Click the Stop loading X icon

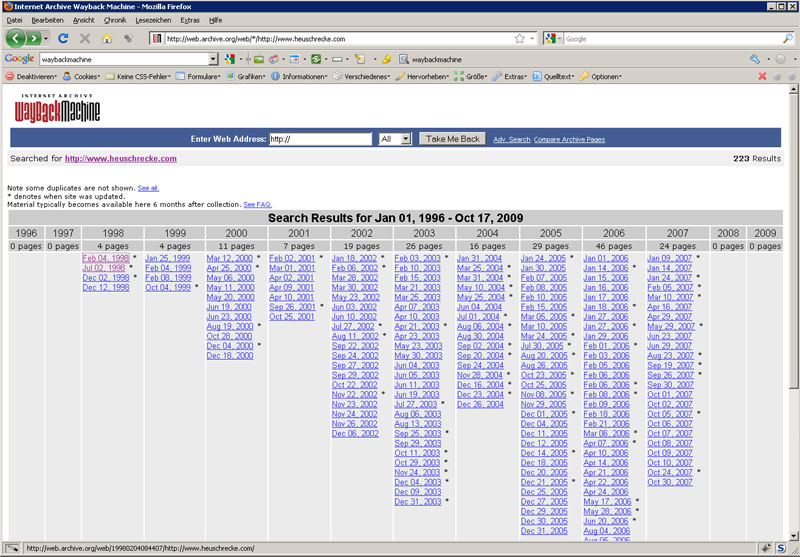85,38
